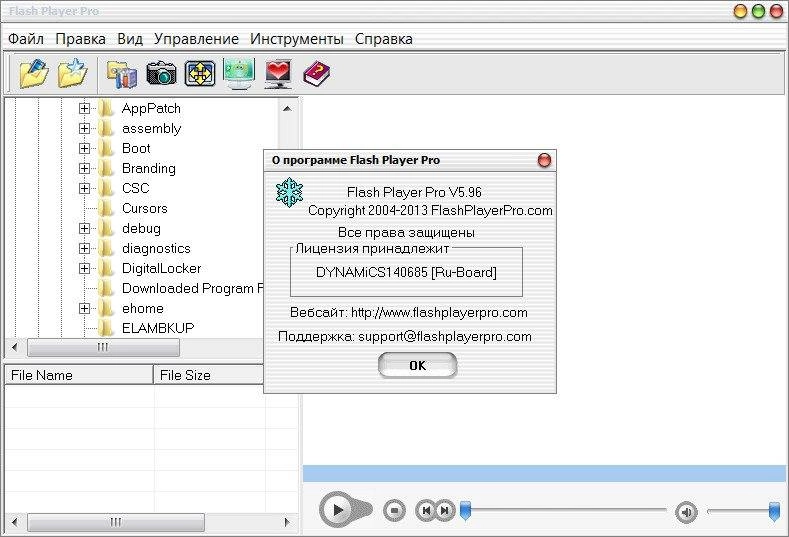Select the Branding tree item
Viewport: 789px width, 537px height.
click(149, 168)
